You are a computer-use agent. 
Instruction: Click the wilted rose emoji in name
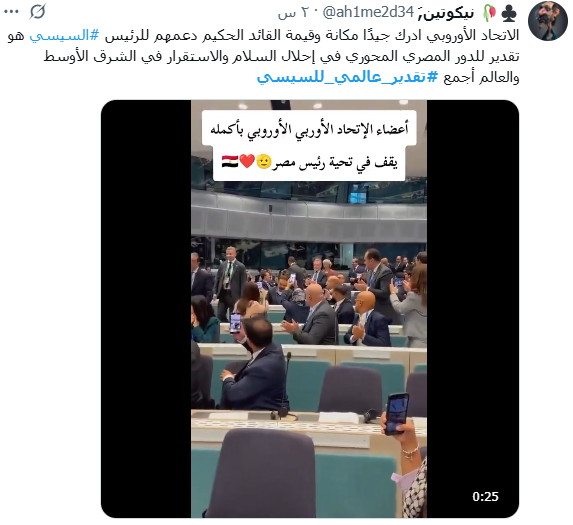pos(489,13)
